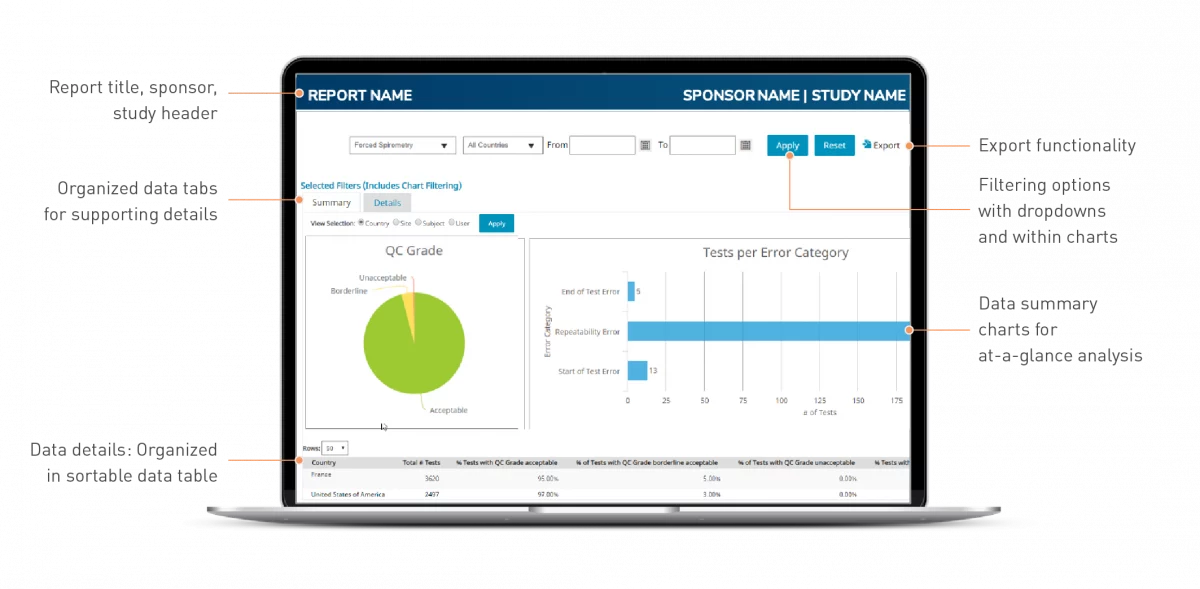Screen dimensions: 1200x589
Task: Apply the View Selection choice
Action: coord(496,223)
